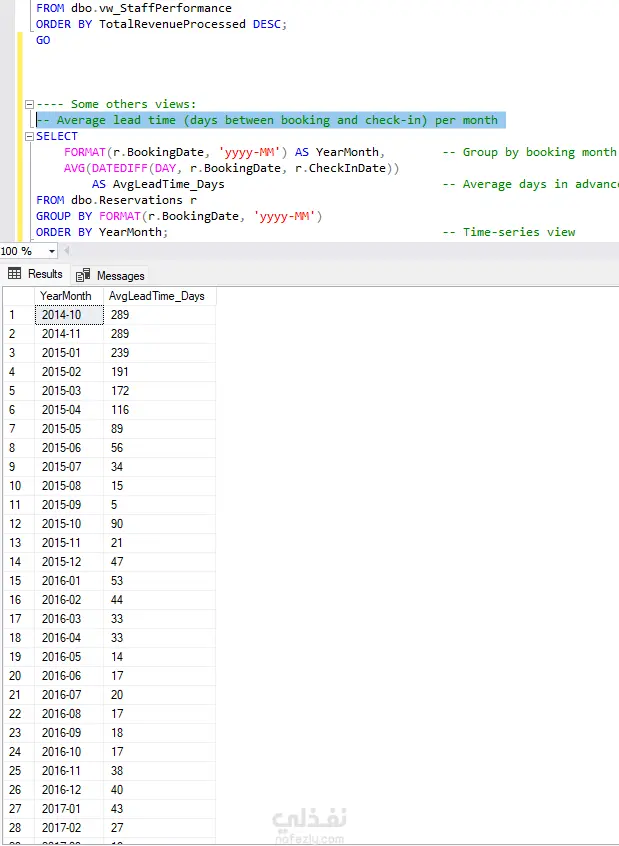Select the cell 2016-08

69,714
